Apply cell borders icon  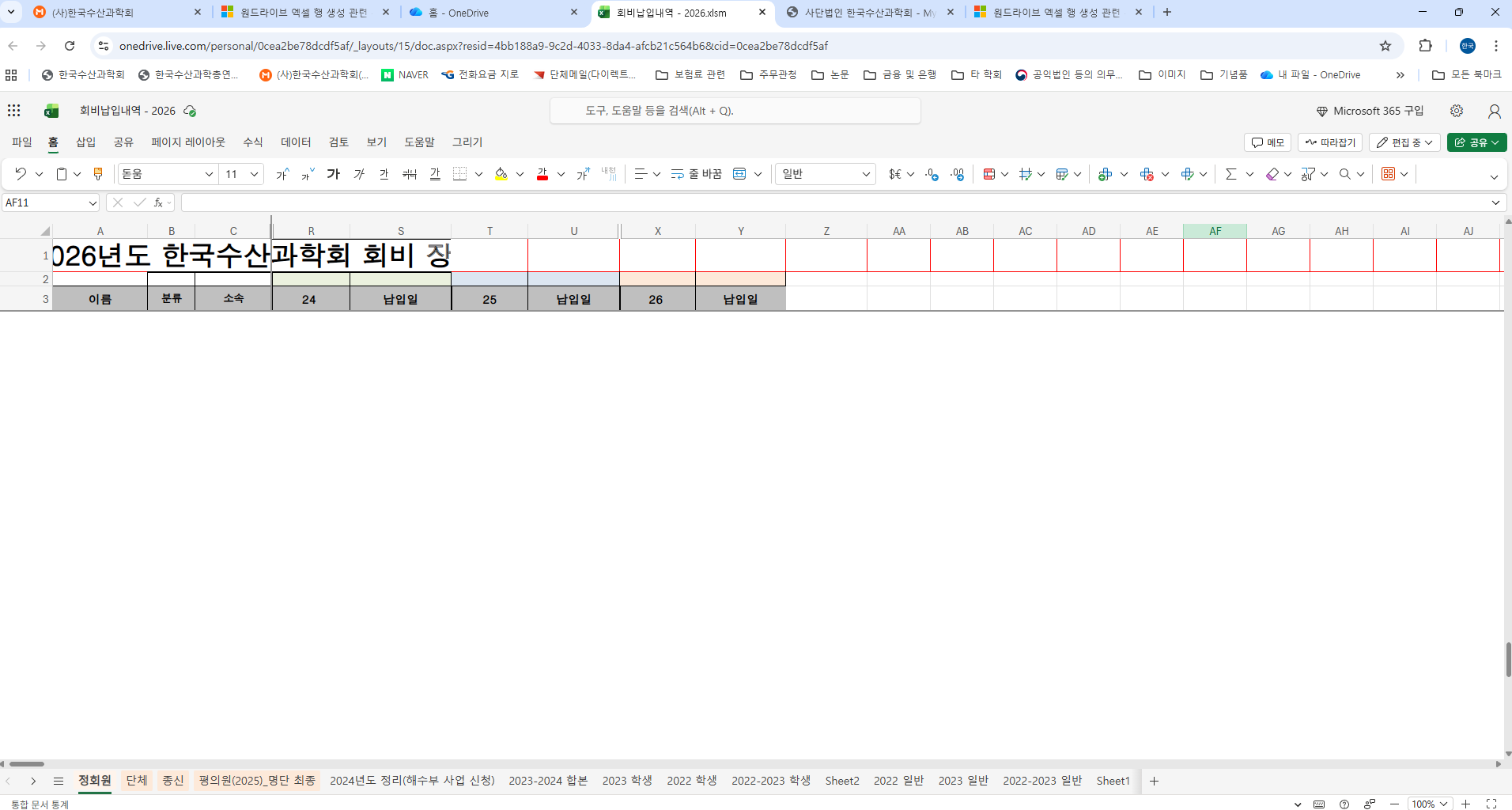pos(460,174)
